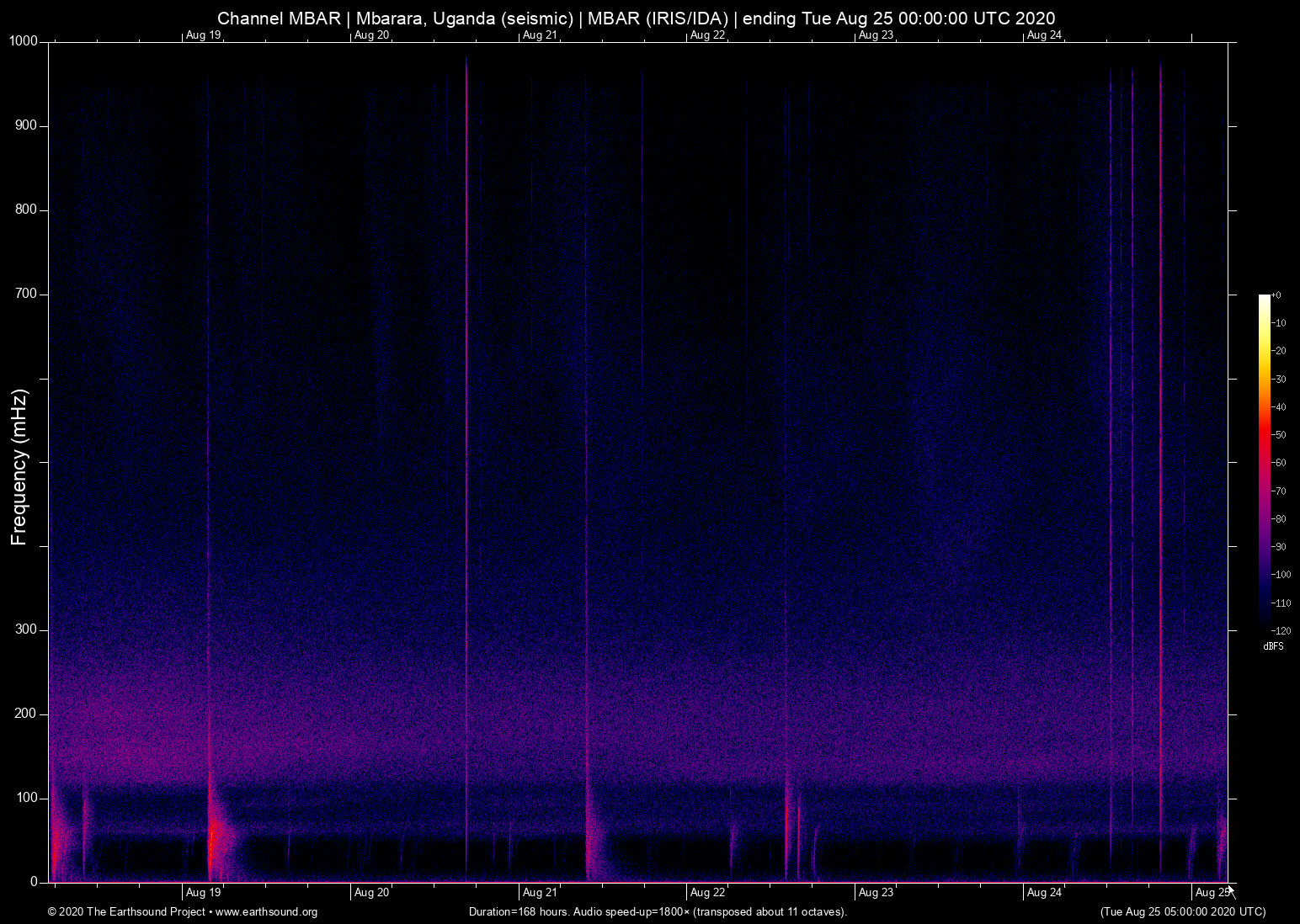The image size is (1300, 924).
Task: Click the Earthsound Project copyright text
Action: (x=126, y=912)
